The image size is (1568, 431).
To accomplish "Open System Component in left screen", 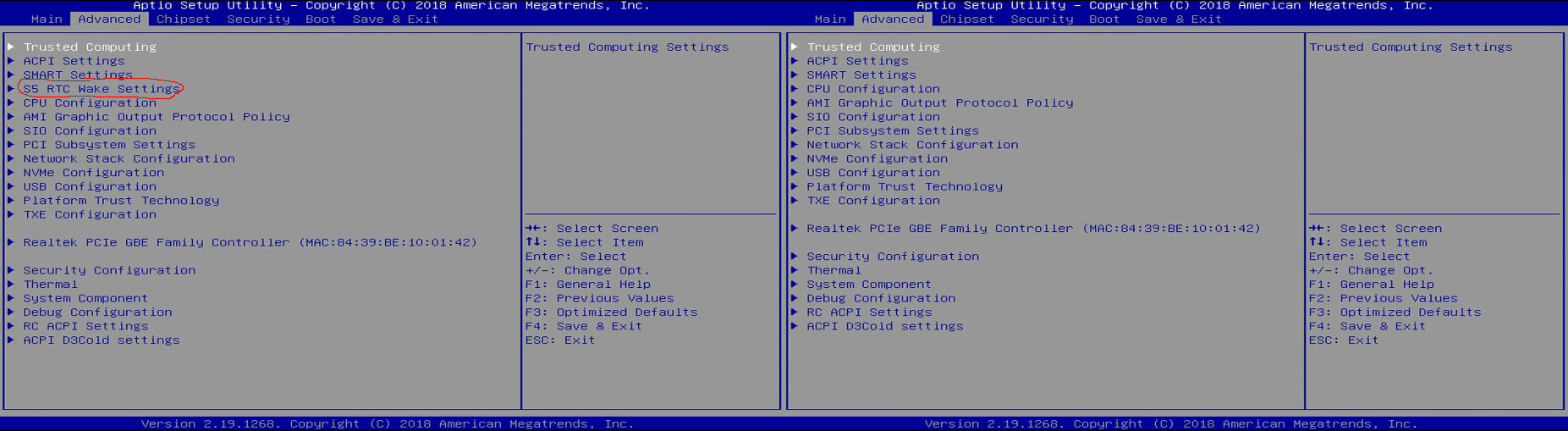I will coord(85,298).
